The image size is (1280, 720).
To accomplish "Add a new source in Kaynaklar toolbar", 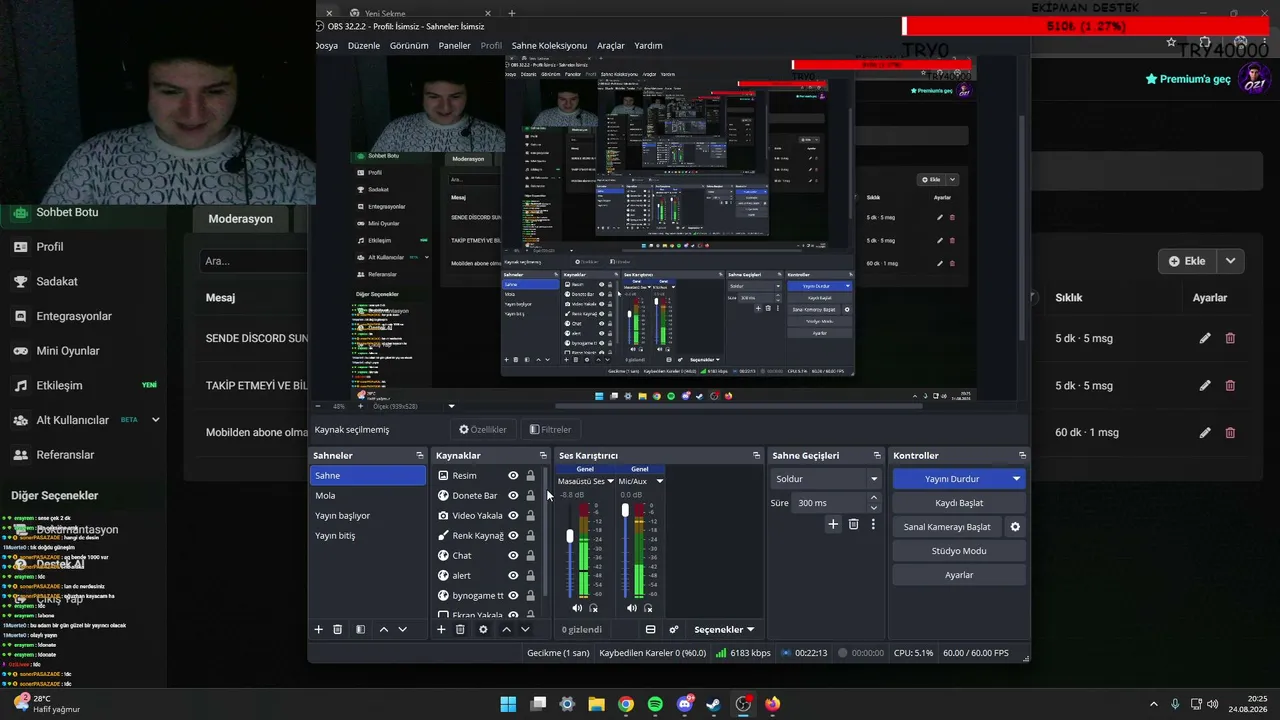I will click(441, 629).
